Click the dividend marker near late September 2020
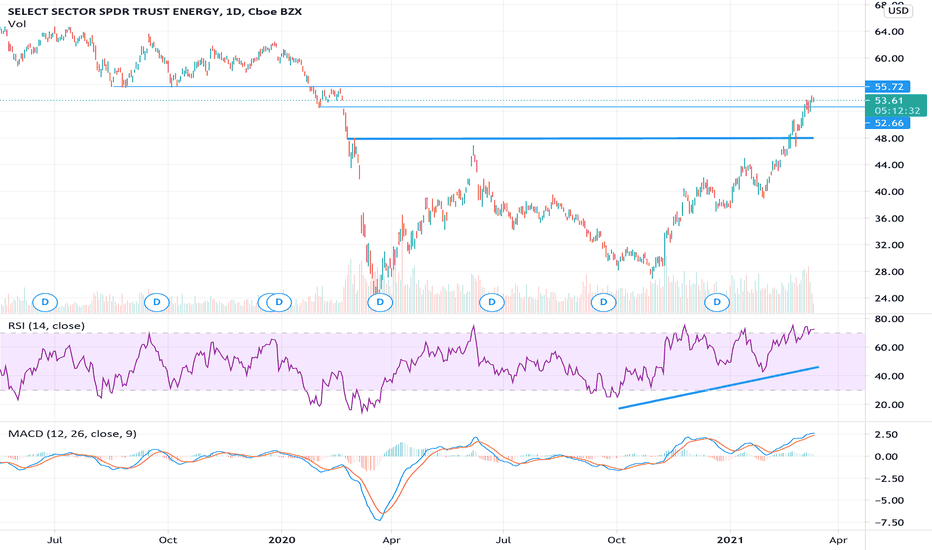 click(x=604, y=302)
